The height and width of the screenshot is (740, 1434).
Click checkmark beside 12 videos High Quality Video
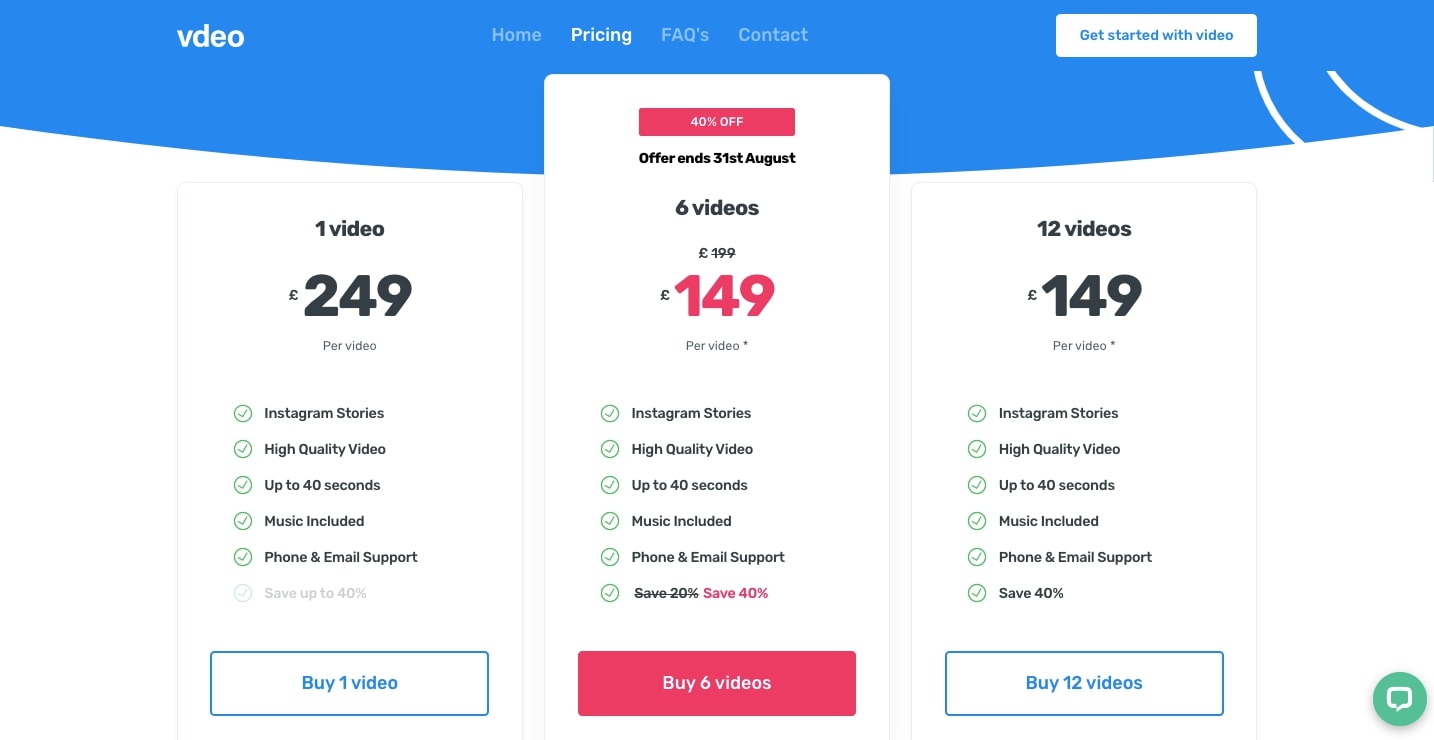point(977,449)
